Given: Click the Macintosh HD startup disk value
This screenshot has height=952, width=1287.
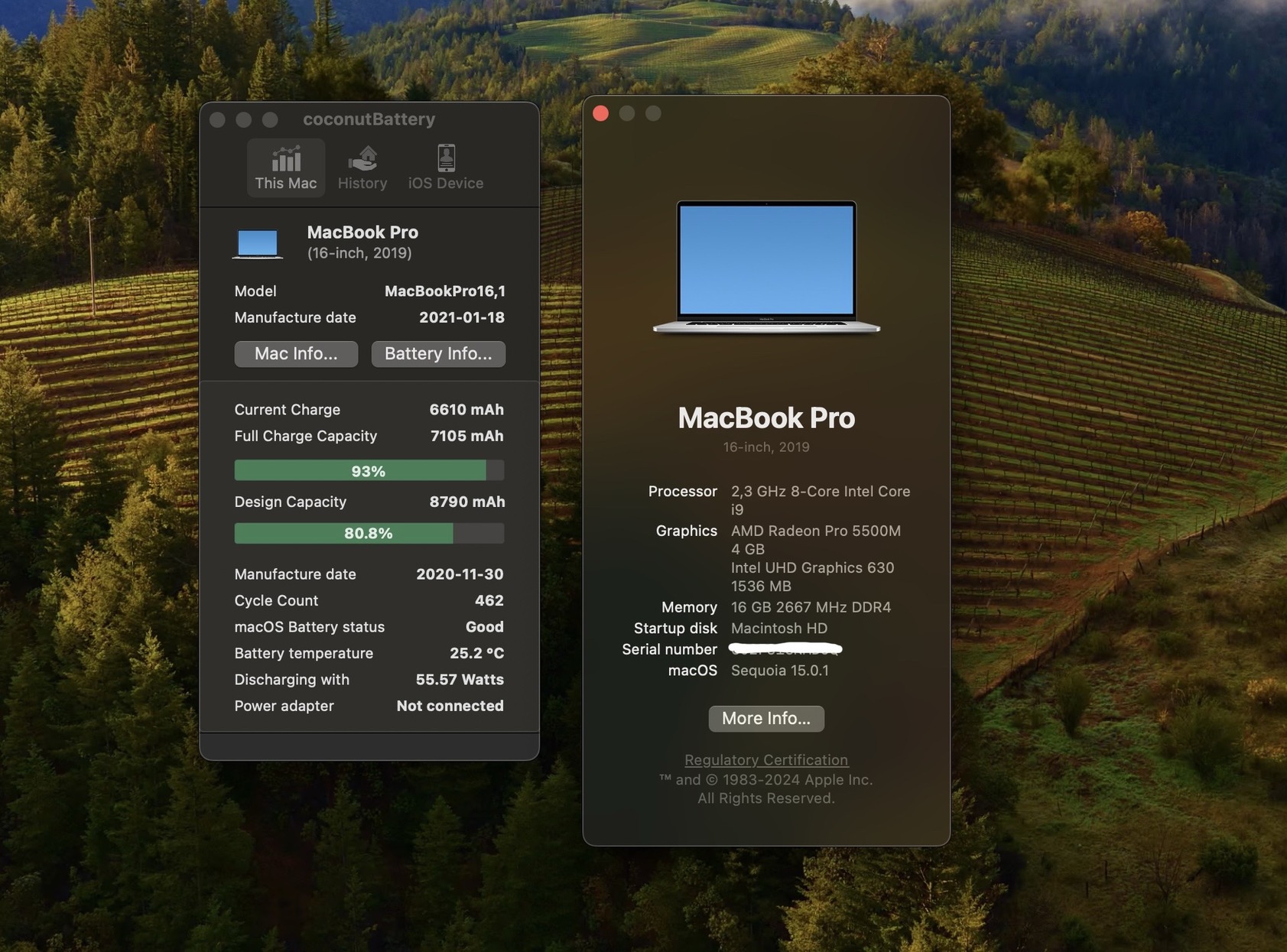Looking at the screenshot, I should point(778,628).
